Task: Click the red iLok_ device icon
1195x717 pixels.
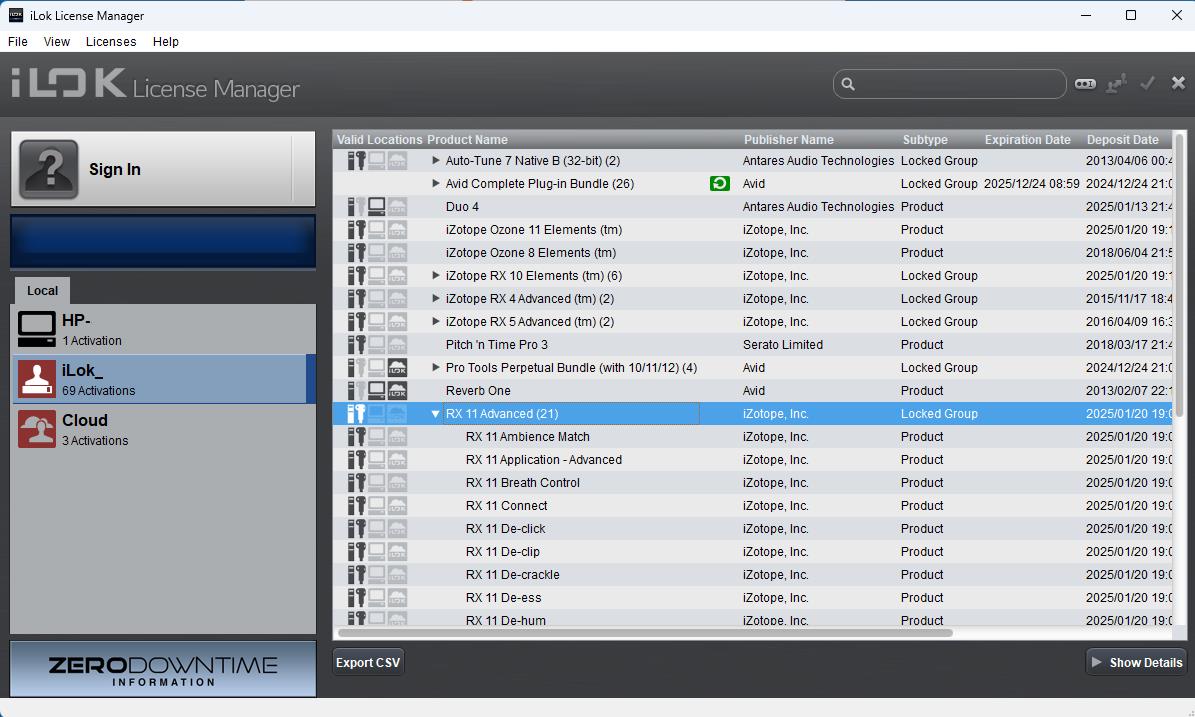Action: (x=37, y=379)
